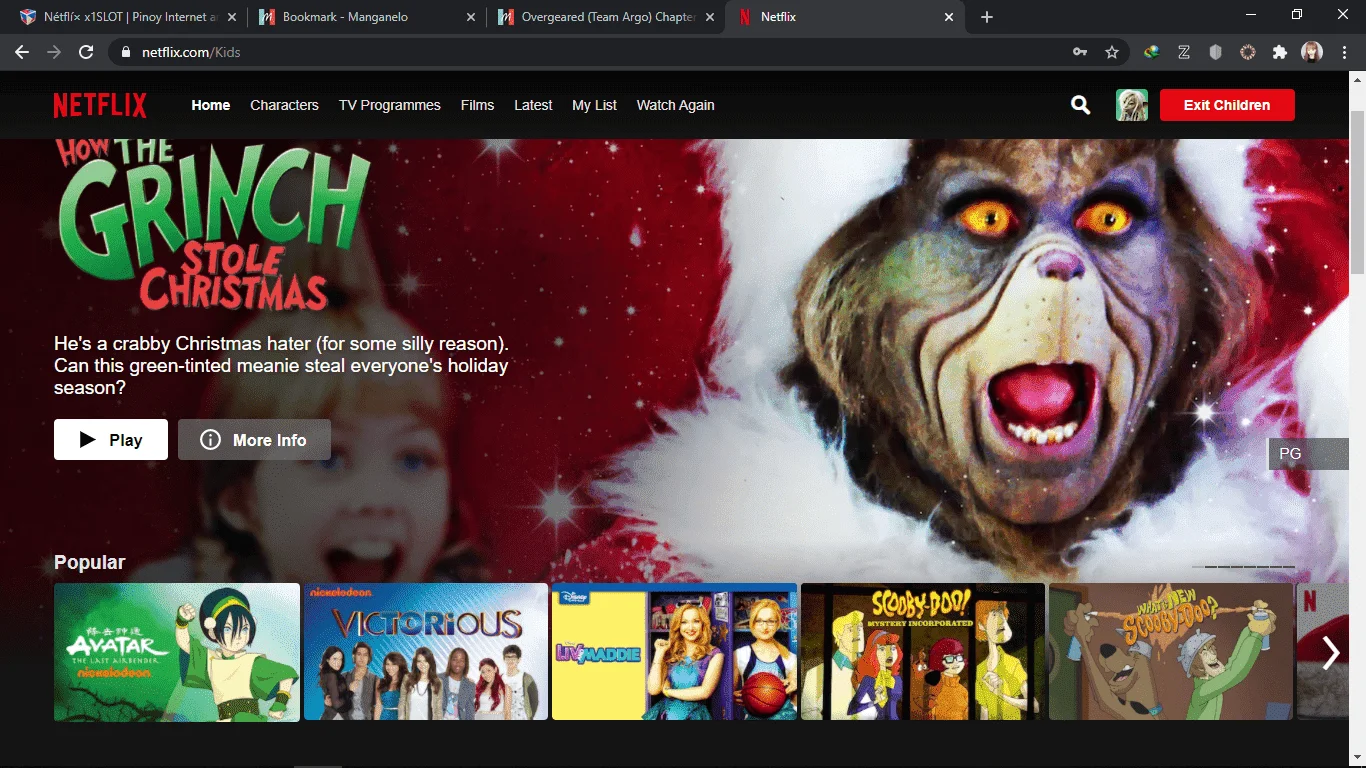The image size is (1366, 768).
Task: Go back in the browser
Action: point(22,52)
